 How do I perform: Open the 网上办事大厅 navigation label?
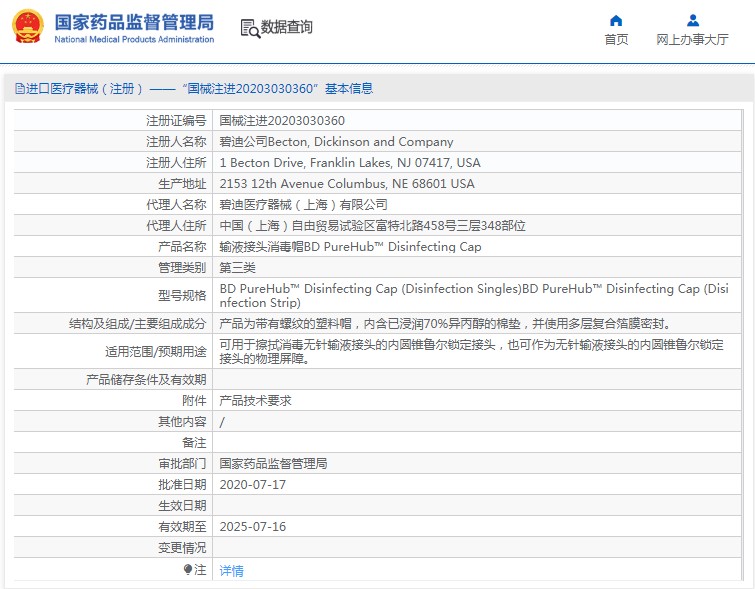(x=692, y=40)
